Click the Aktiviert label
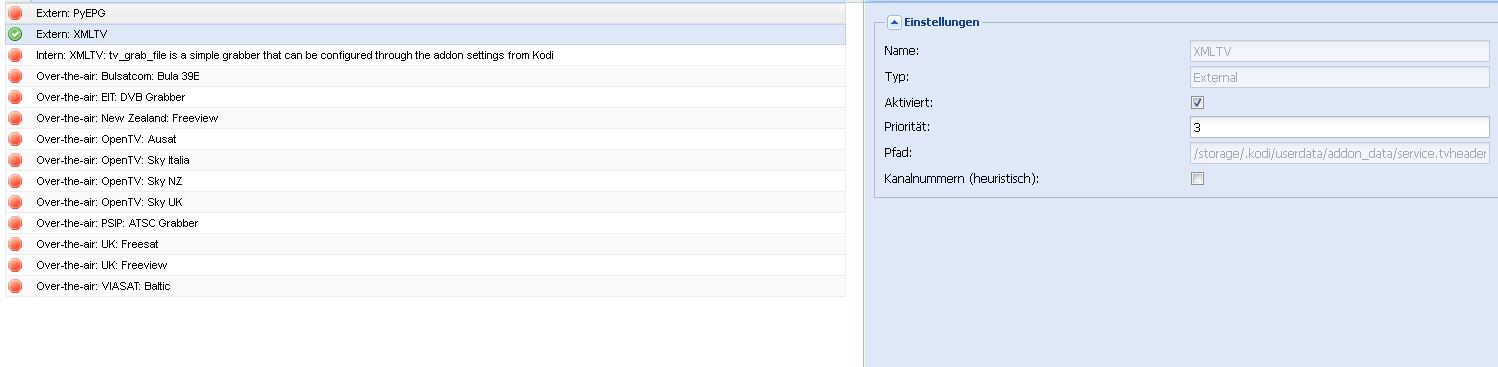This screenshot has width=1498, height=367. (x=909, y=102)
